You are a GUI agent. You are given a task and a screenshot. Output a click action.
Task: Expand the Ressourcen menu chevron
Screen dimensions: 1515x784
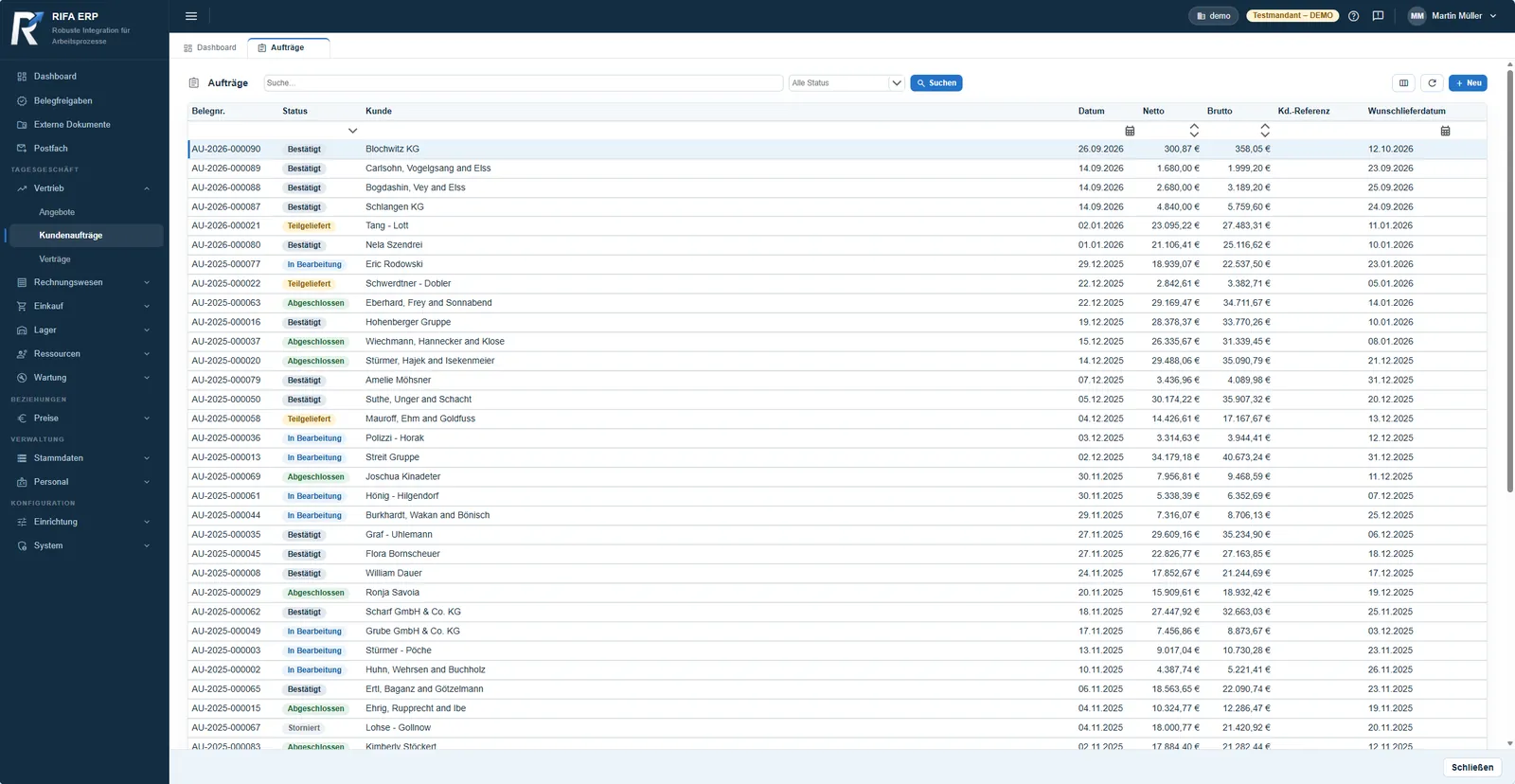coord(147,354)
